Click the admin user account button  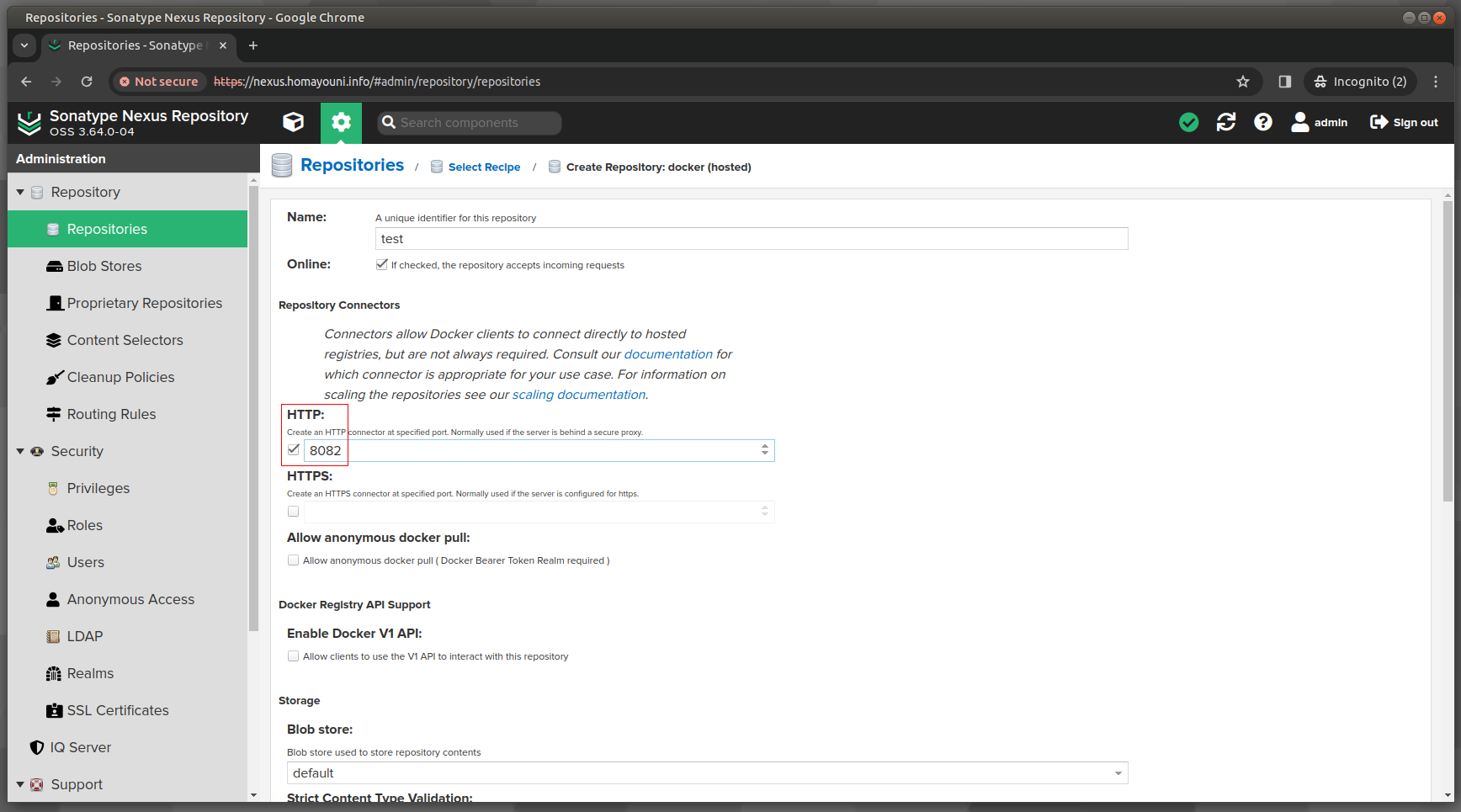pos(1320,123)
